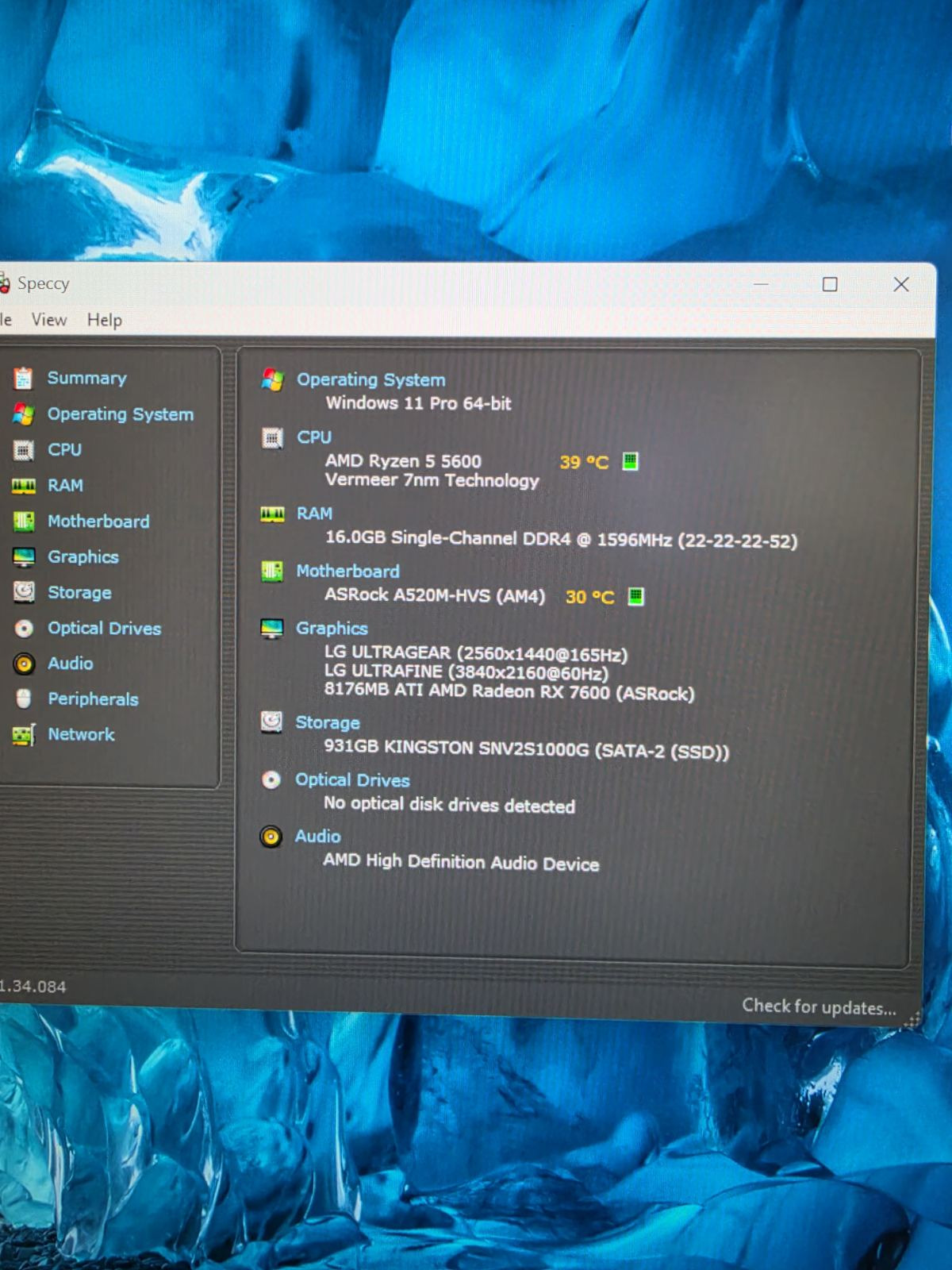Viewport: 952px width, 1270px height.
Task: Click the Audio speaker icon in sidebar
Action: [x=24, y=664]
